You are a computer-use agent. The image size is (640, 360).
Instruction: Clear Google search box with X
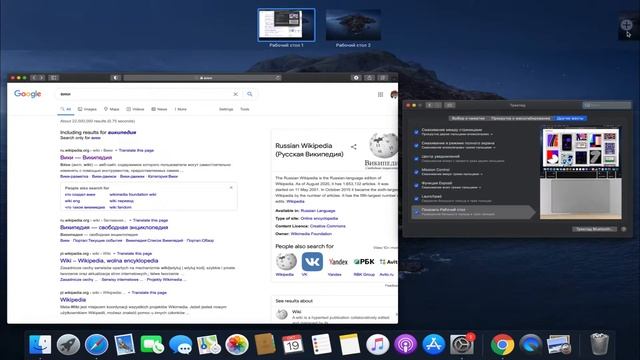tap(236, 94)
